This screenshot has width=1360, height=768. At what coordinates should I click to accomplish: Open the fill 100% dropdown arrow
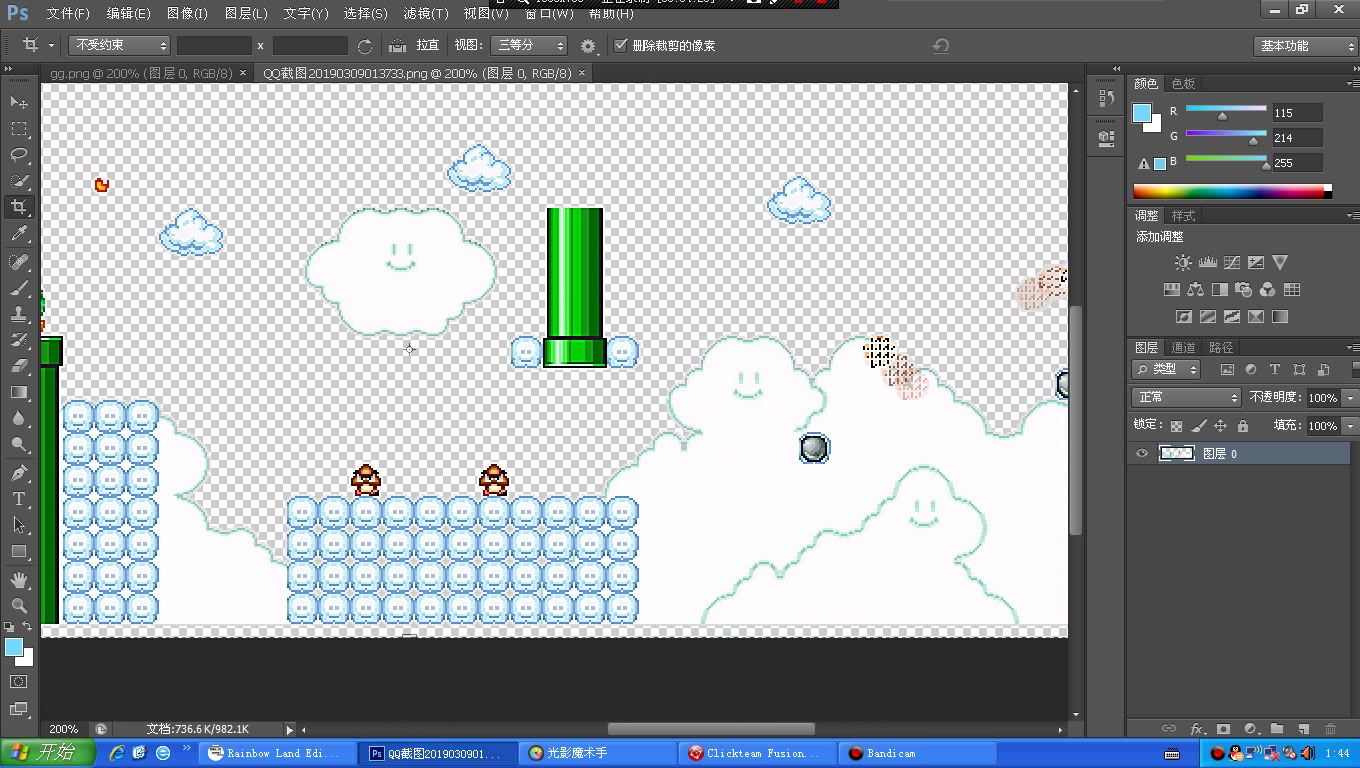point(1350,426)
